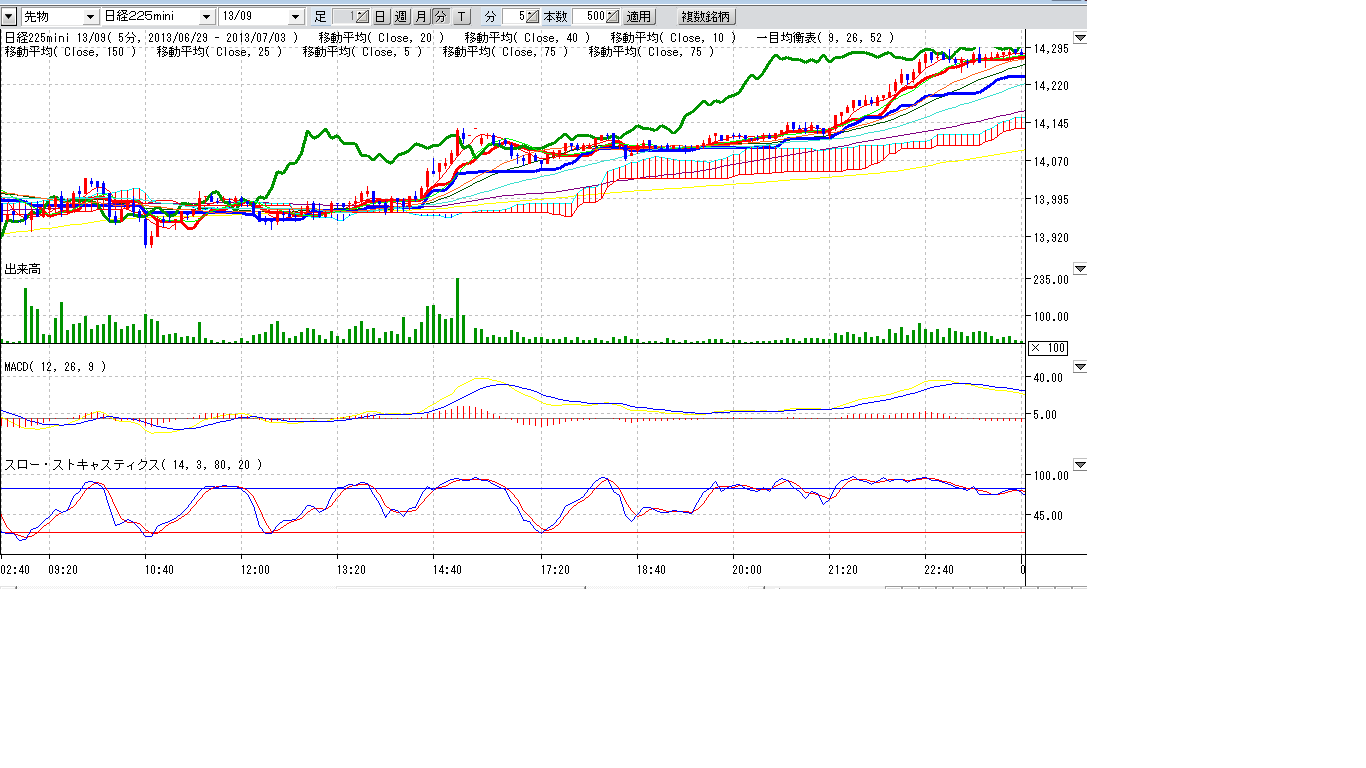Viewport: 1366px width, 768px height.
Task: Open the MACD panel menu arrow
Action: pyautogui.click(x=1080, y=367)
